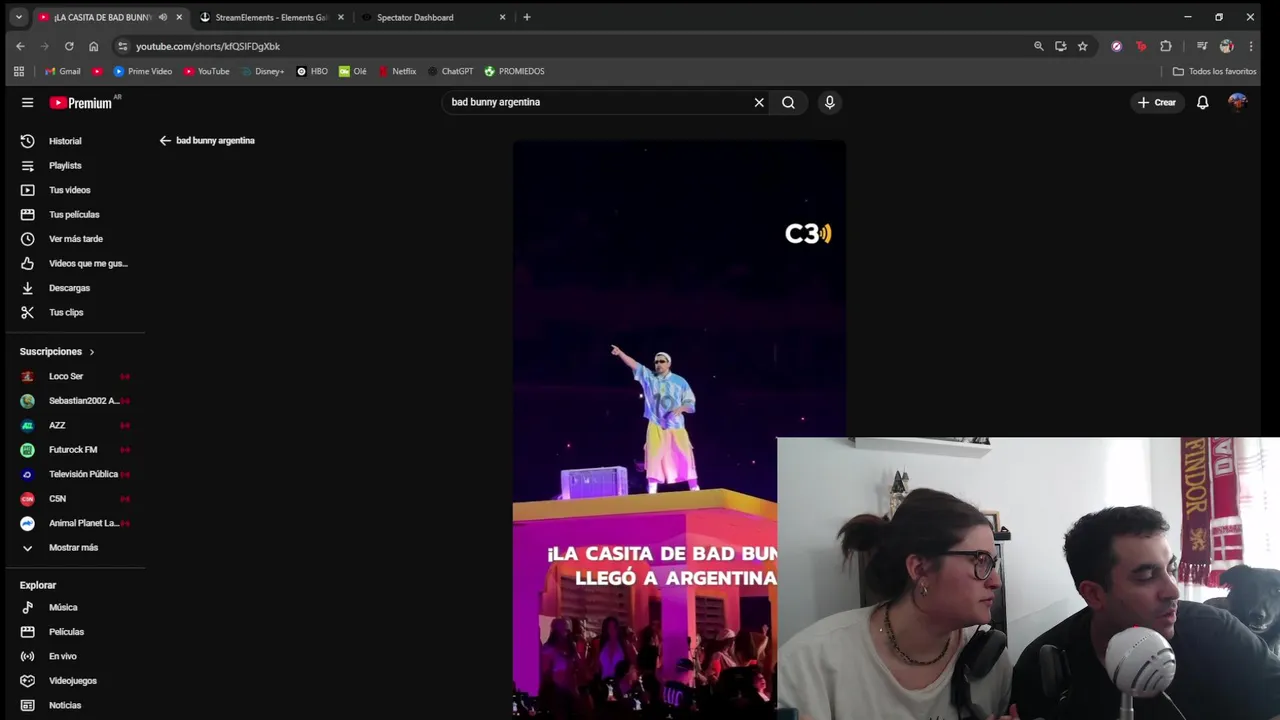Open the YouTube account avatar menu
Image resolution: width=1280 pixels, height=720 pixels.
coord(1238,102)
